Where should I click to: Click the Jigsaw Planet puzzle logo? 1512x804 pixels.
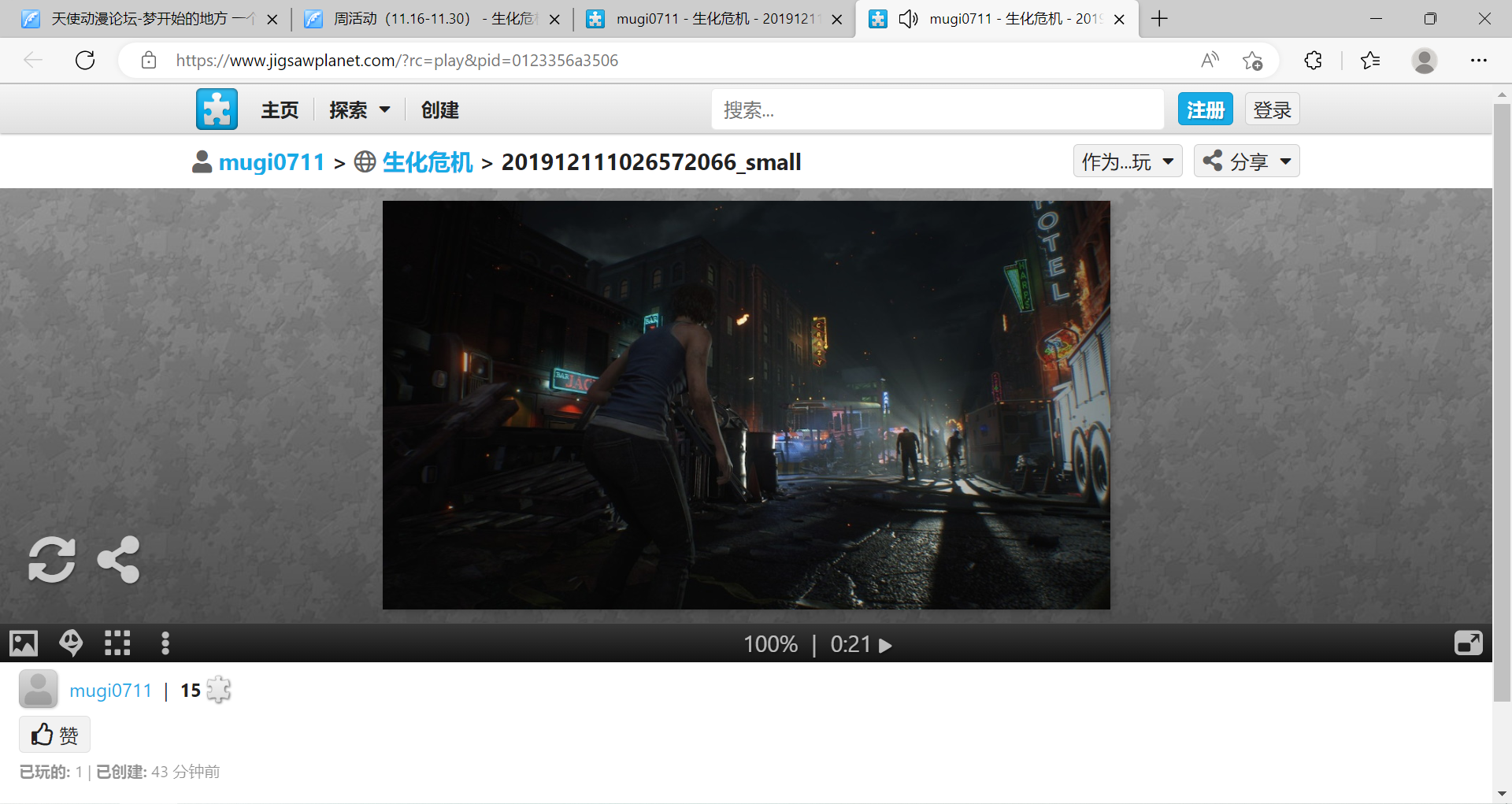(x=217, y=109)
